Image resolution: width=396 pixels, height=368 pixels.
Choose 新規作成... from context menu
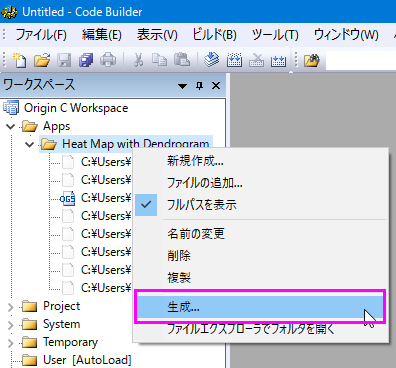coord(261,161)
